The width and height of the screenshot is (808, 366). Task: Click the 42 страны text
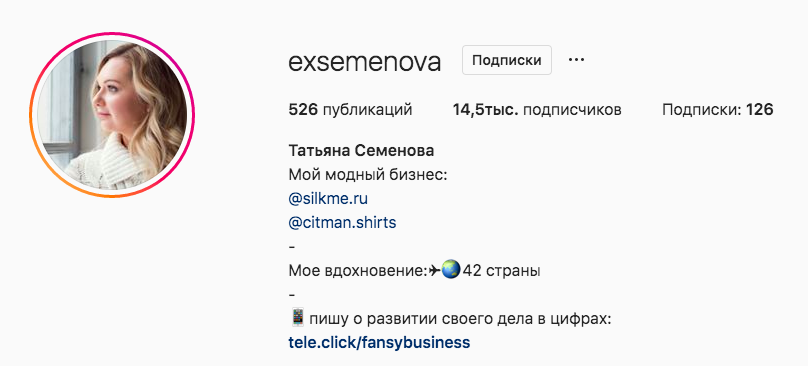501,271
